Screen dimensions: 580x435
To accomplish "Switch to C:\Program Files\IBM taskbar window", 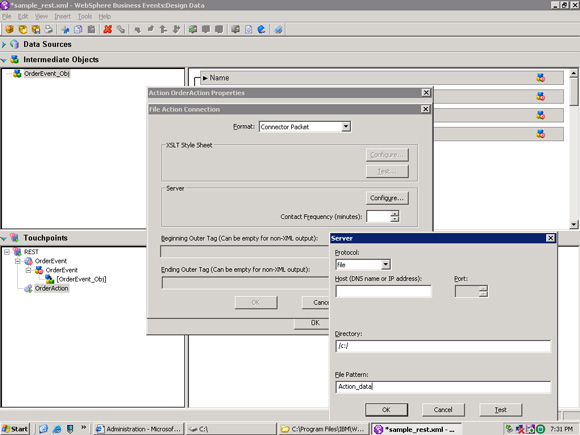I will pos(324,429).
